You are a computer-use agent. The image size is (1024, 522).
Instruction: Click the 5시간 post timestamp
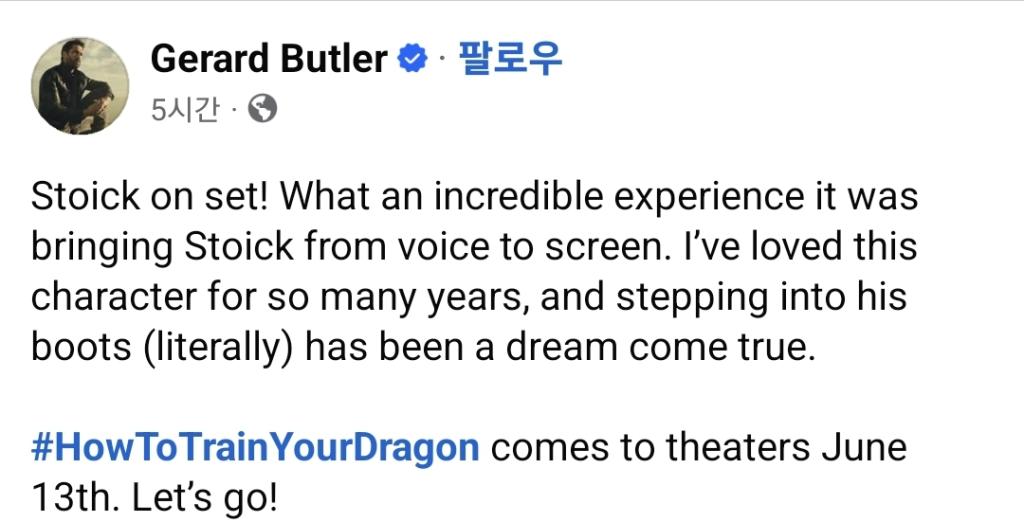click(x=185, y=110)
